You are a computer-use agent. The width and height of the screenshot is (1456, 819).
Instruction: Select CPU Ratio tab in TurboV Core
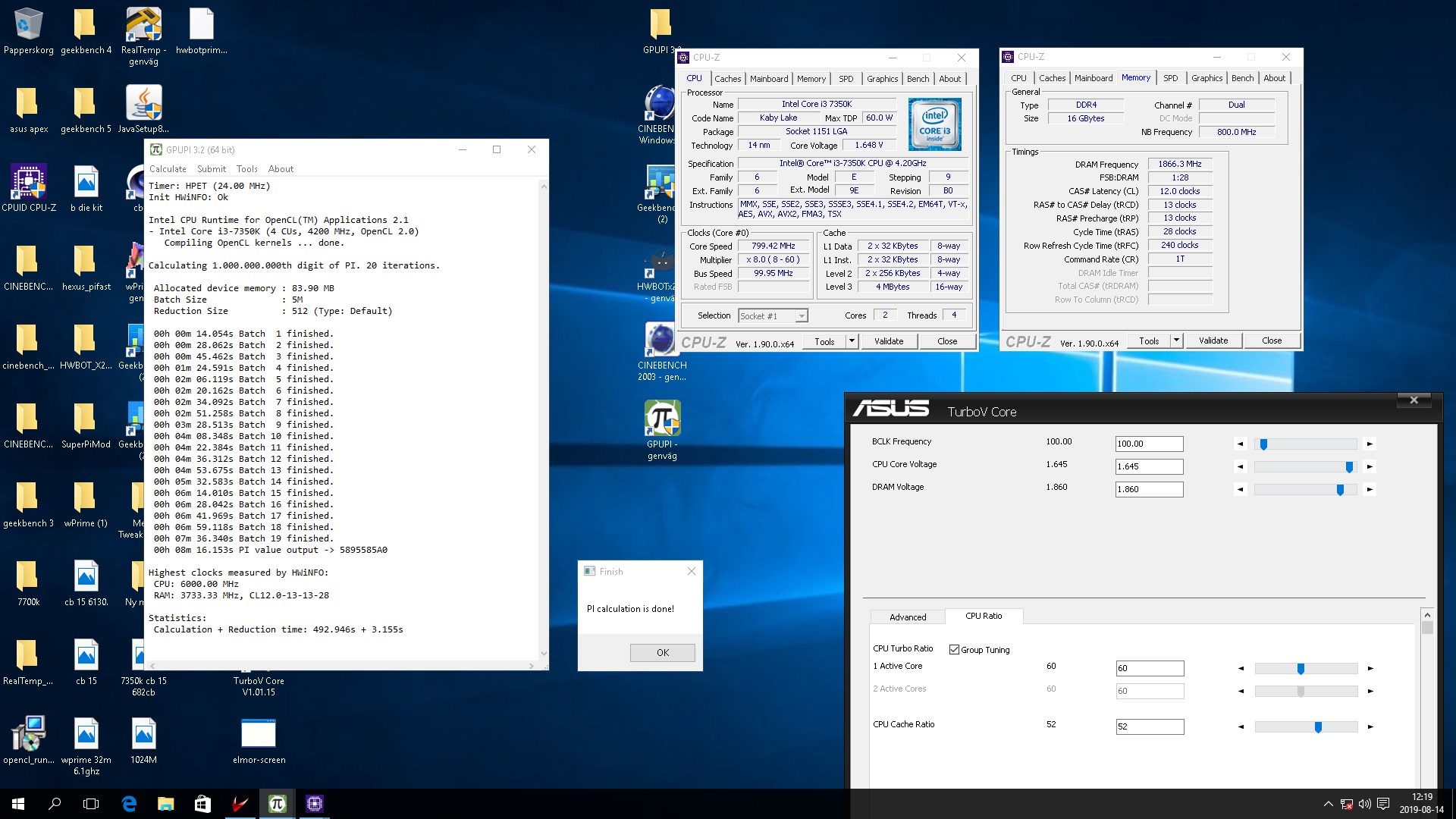tap(984, 616)
